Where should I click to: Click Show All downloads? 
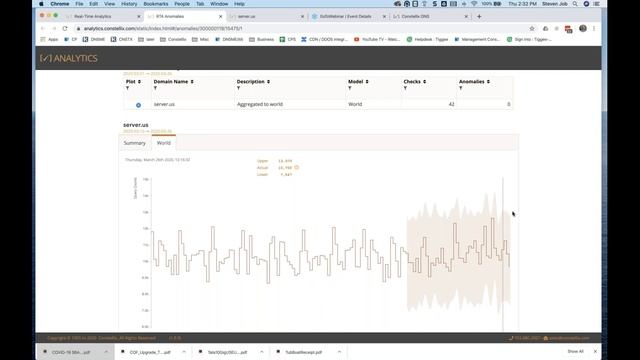point(576,351)
